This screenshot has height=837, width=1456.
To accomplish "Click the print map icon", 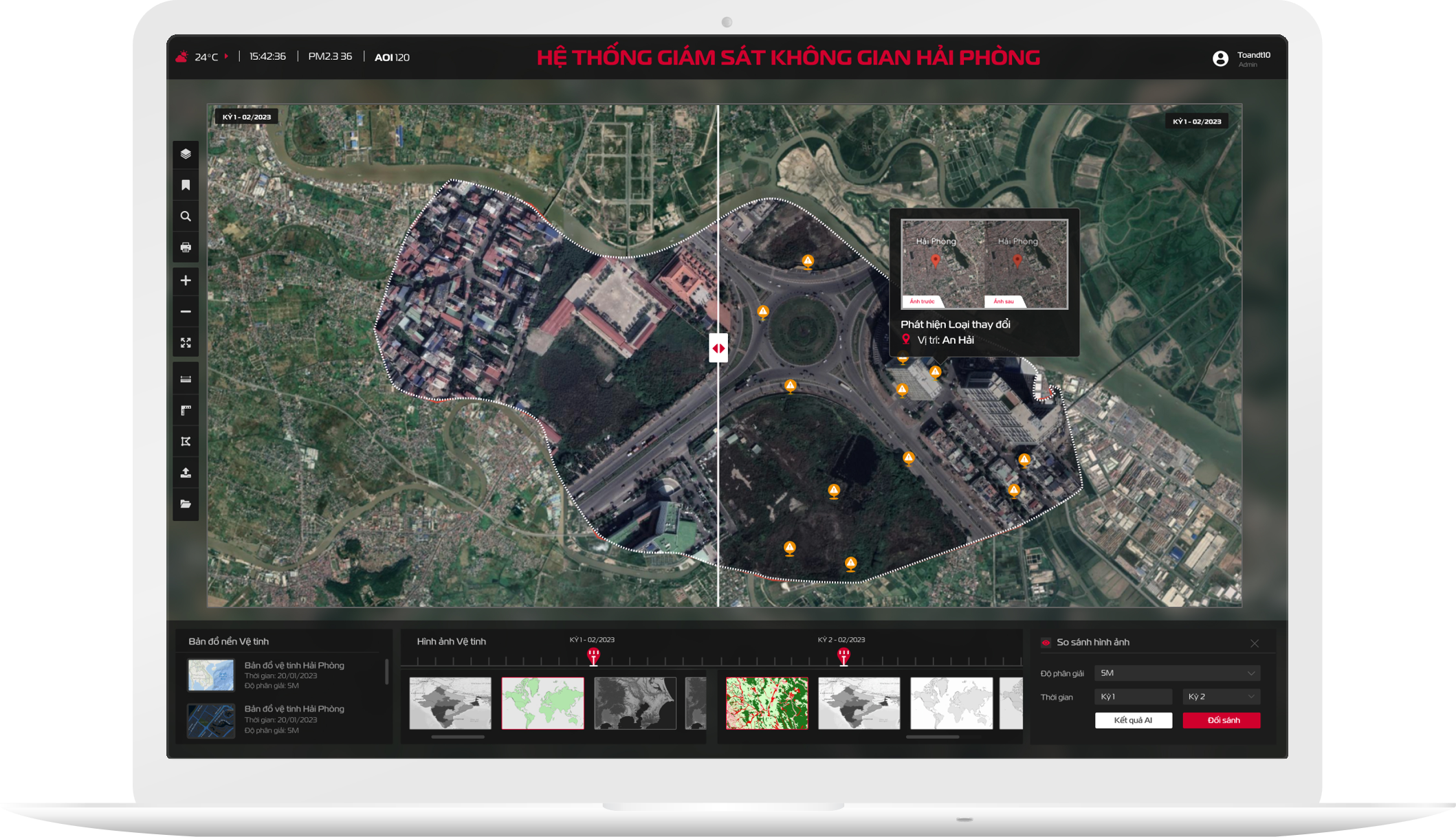I will (186, 247).
